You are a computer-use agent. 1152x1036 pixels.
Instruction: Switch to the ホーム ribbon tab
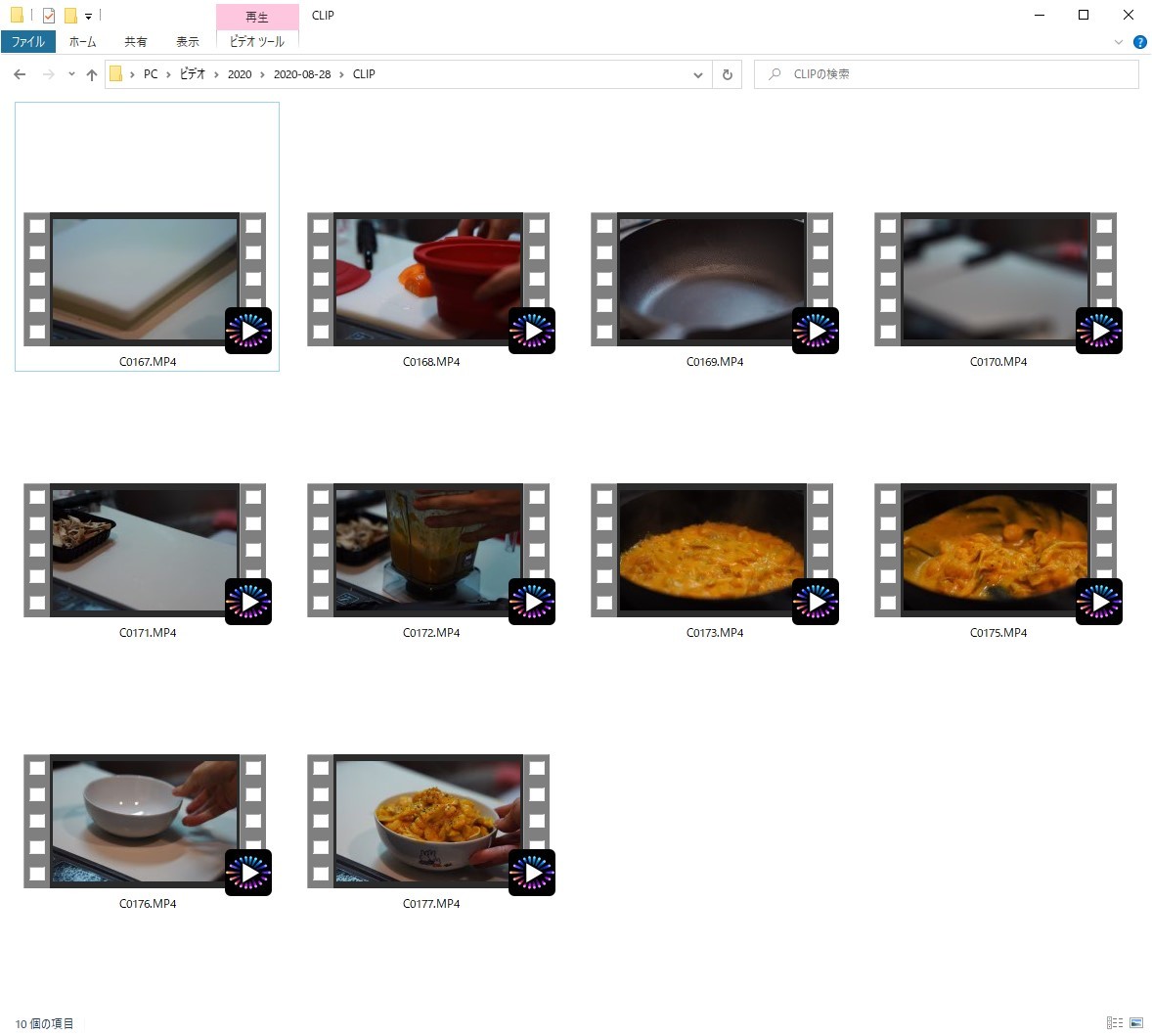pyautogui.click(x=82, y=41)
